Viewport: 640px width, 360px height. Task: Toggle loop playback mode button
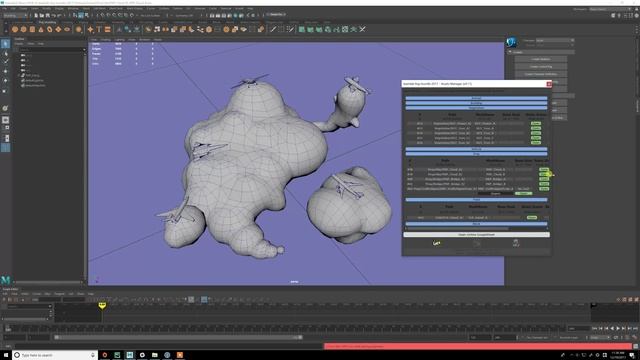tap(616, 338)
